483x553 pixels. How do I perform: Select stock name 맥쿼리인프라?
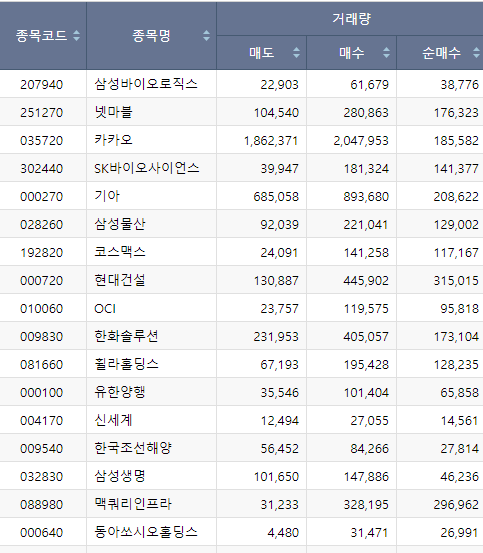tap(133, 504)
